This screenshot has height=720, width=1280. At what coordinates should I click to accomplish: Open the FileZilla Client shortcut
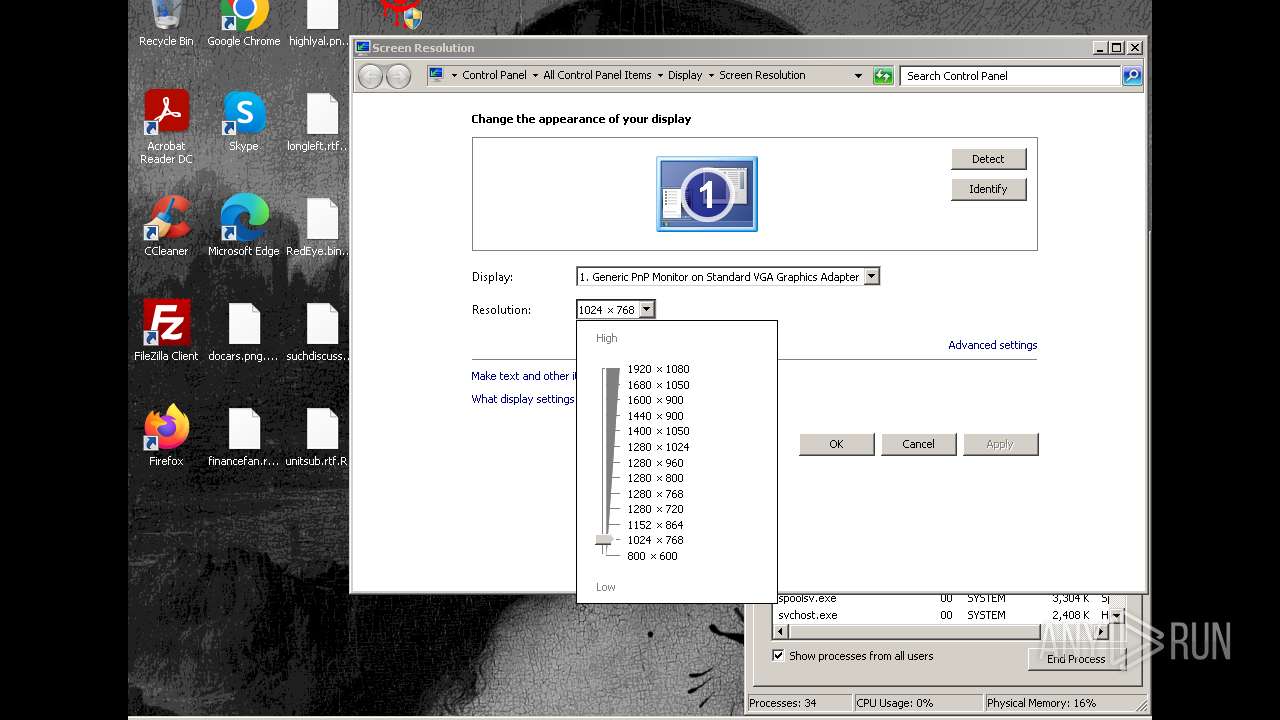[166, 331]
